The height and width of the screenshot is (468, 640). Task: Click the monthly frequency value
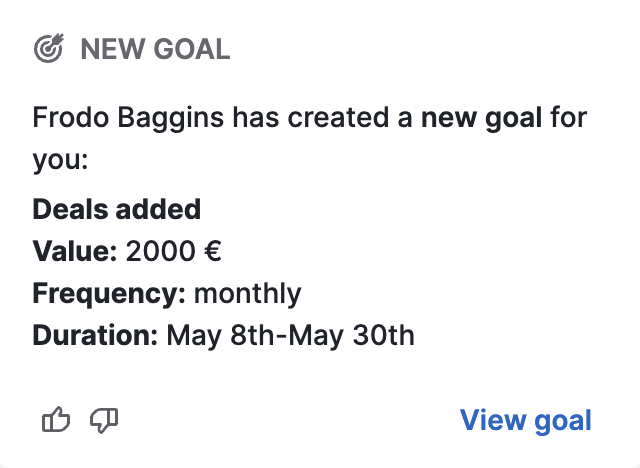[247, 294]
